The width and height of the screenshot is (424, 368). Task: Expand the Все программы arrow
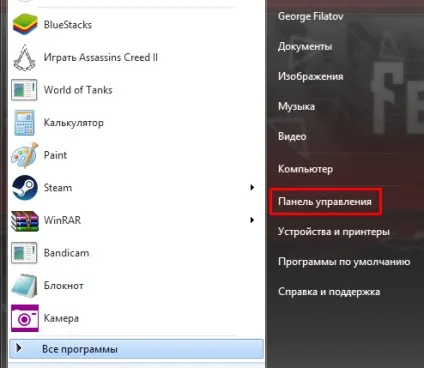click(19, 348)
